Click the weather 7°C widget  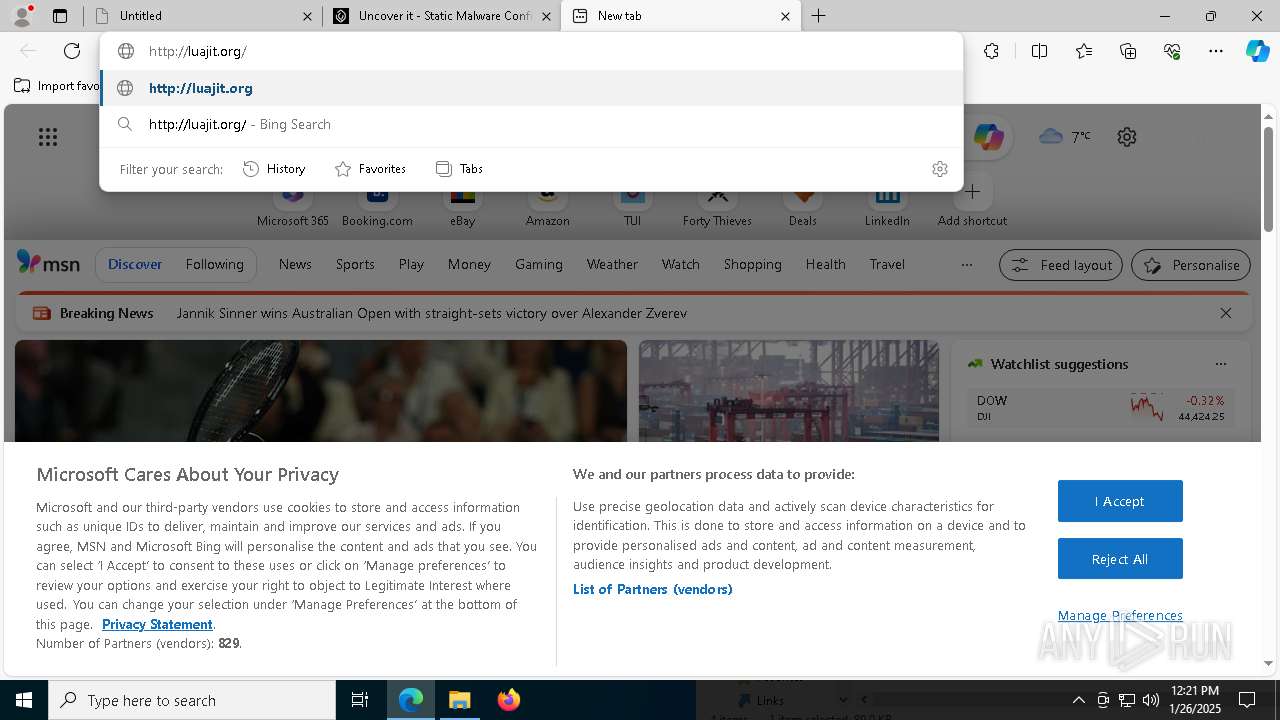(1065, 136)
